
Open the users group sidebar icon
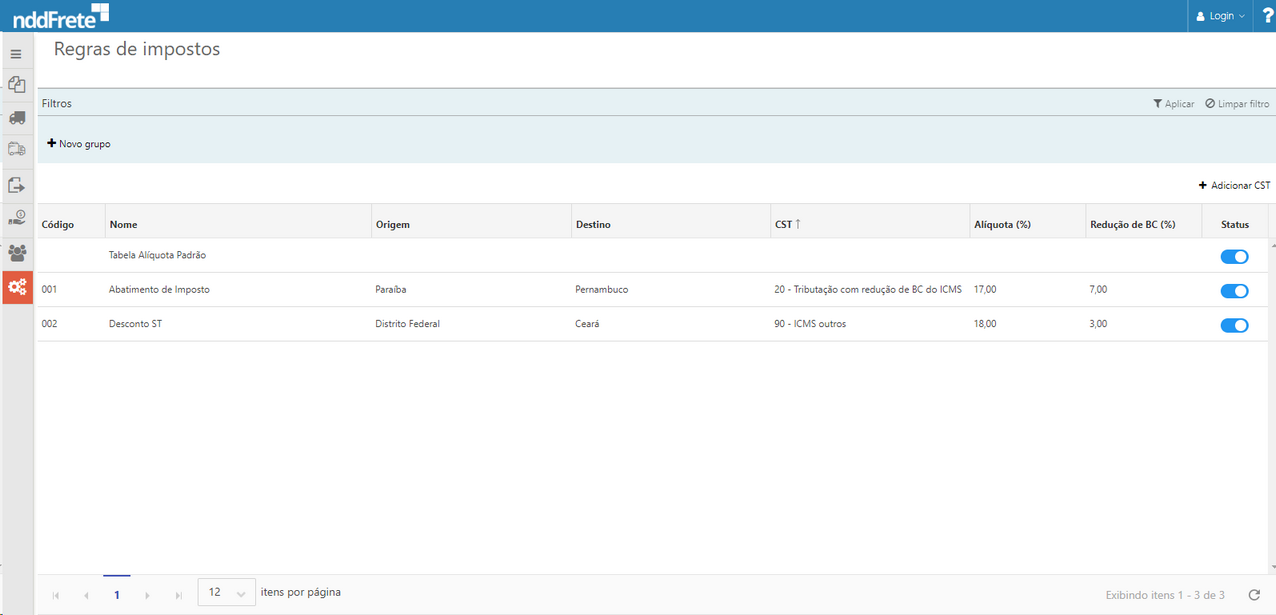(x=16, y=253)
